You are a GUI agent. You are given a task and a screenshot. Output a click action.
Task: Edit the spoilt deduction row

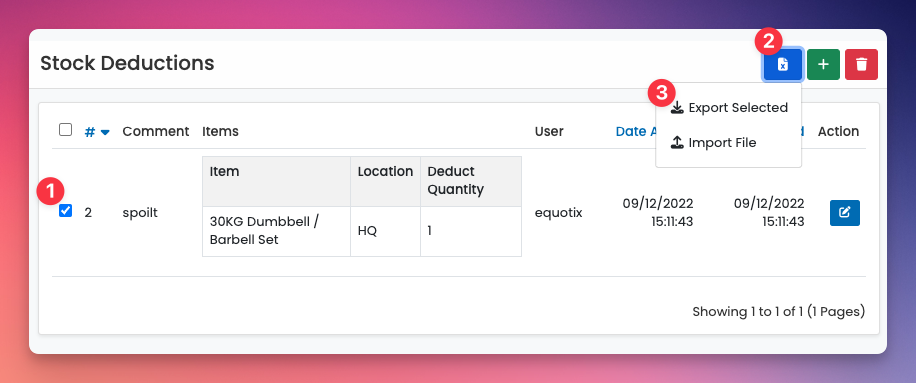coord(845,213)
